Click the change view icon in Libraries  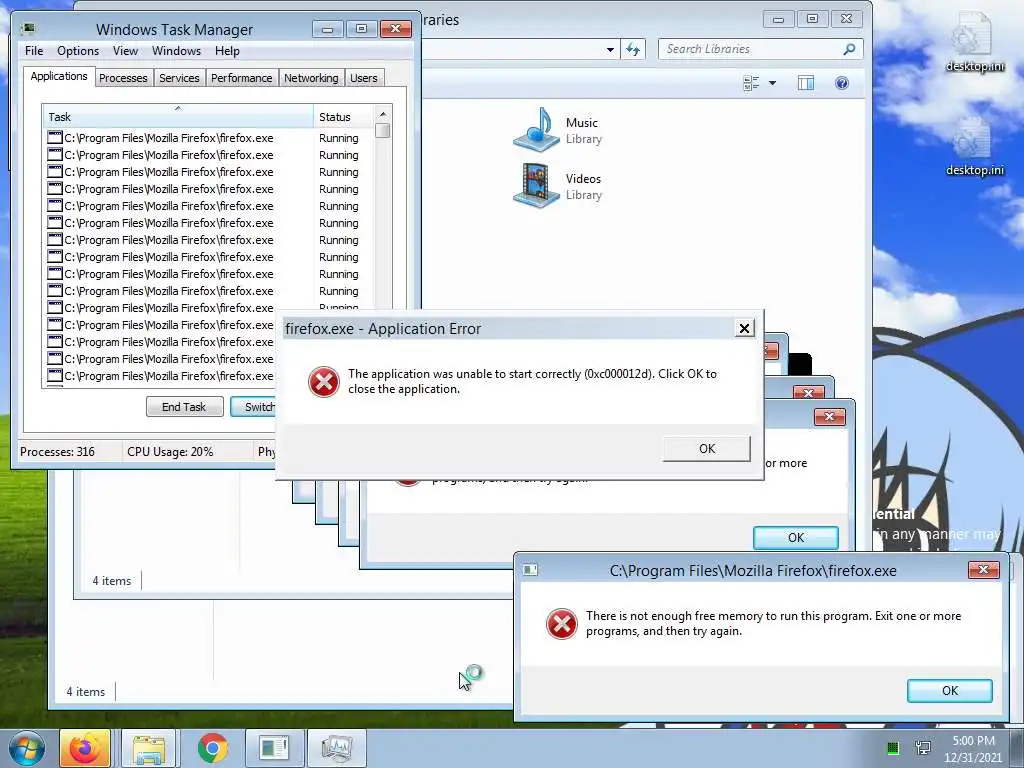751,83
